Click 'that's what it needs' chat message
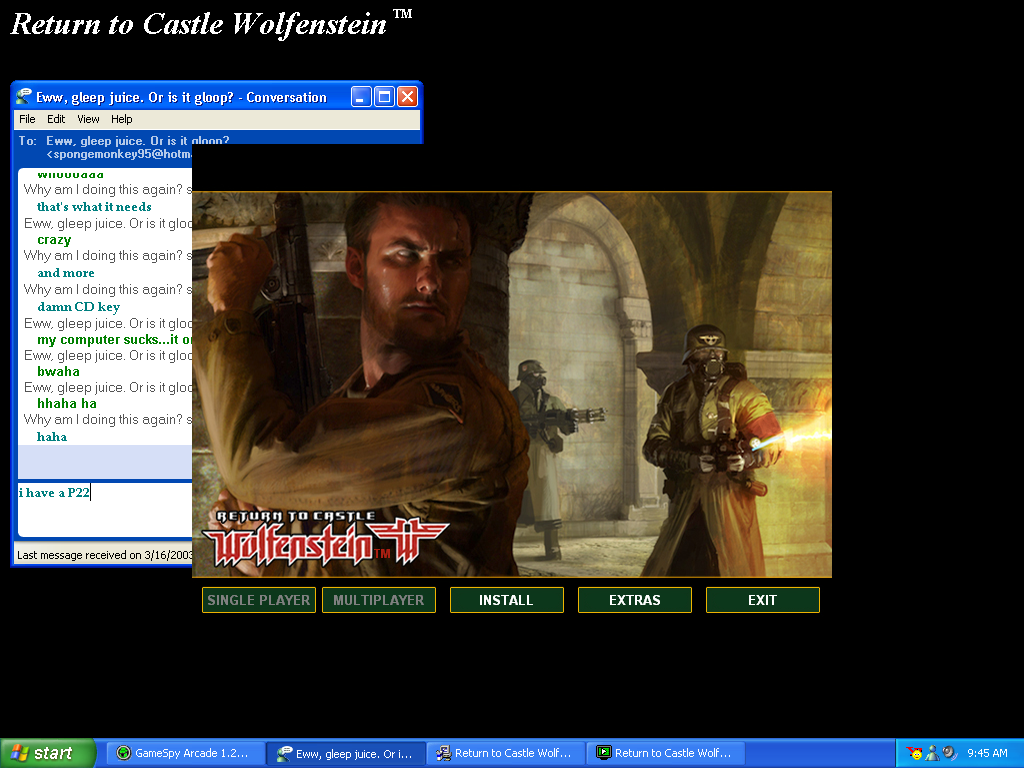The height and width of the screenshot is (768, 1024). tap(94, 206)
